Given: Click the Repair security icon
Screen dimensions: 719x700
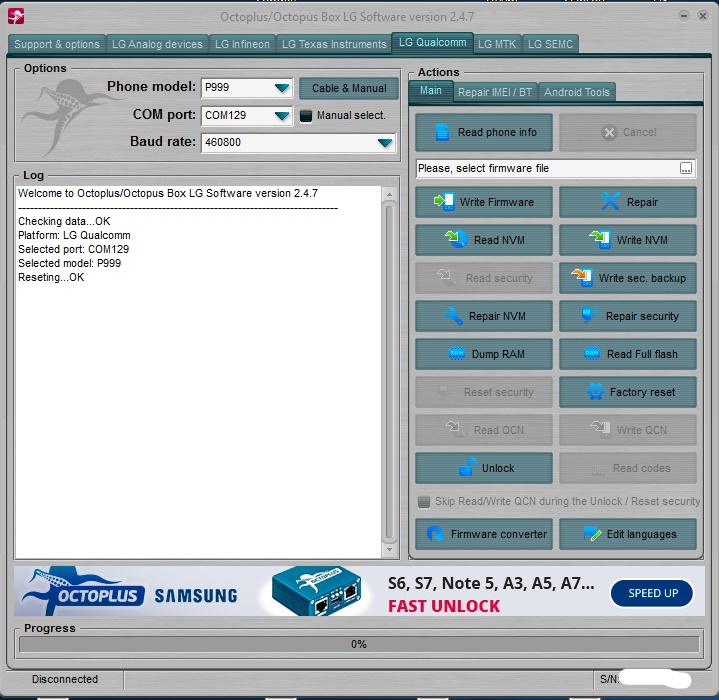Looking at the screenshot, I should pyautogui.click(x=589, y=315).
